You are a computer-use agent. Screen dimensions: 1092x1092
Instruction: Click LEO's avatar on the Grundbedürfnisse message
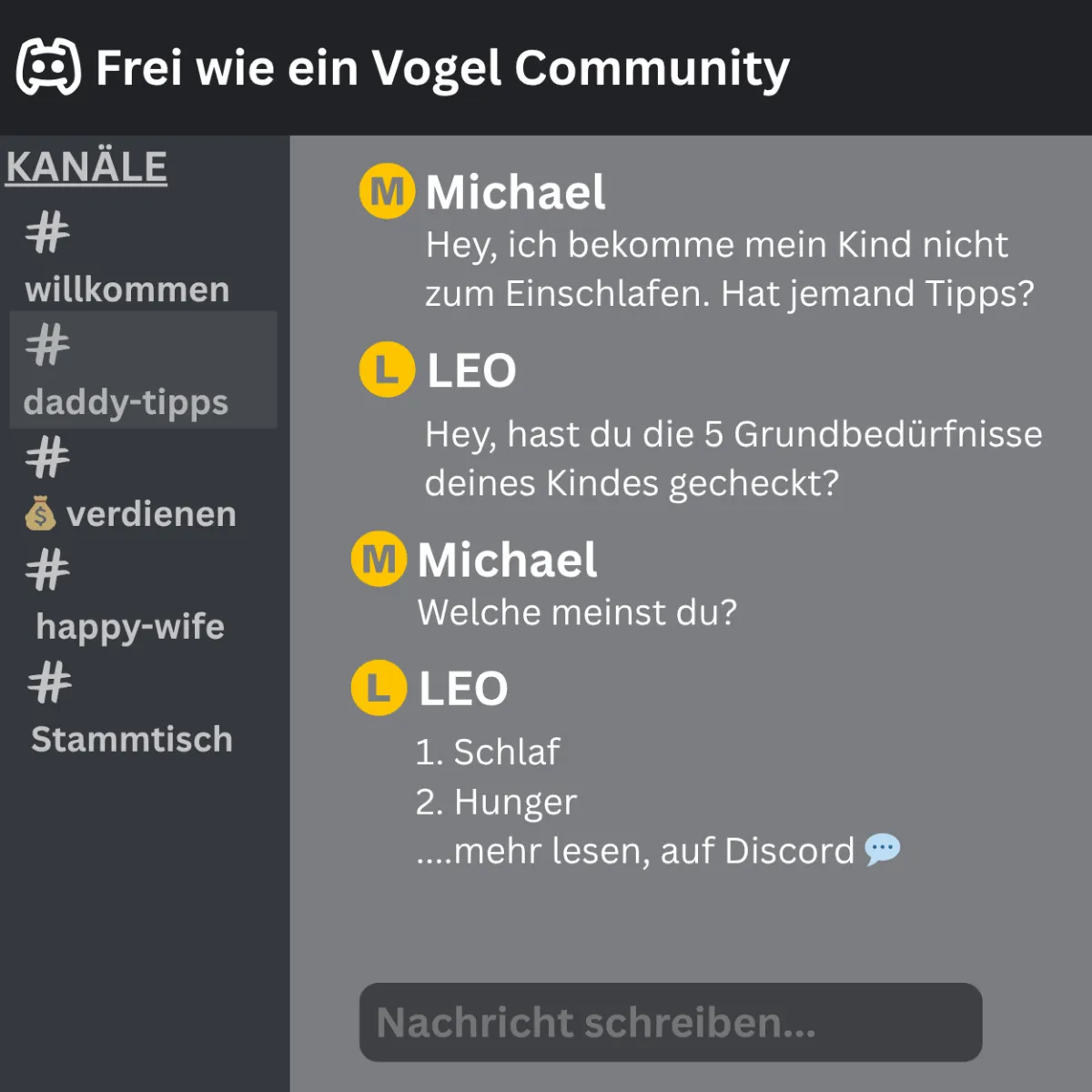coord(387,369)
